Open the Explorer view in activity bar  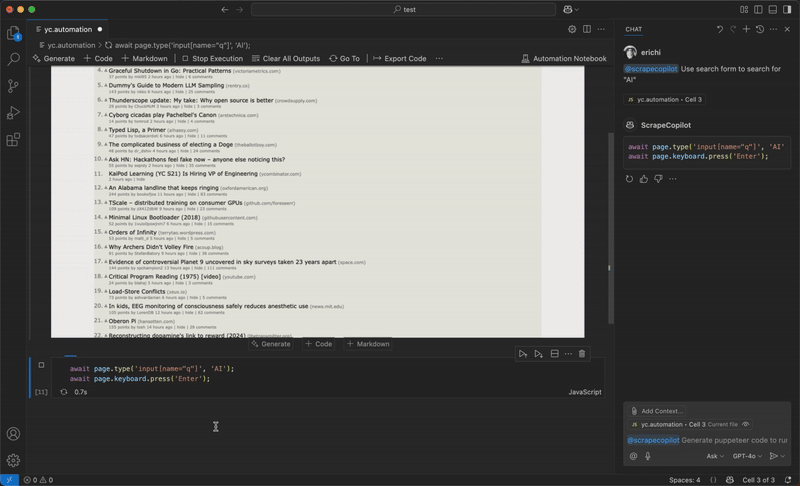coord(13,34)
